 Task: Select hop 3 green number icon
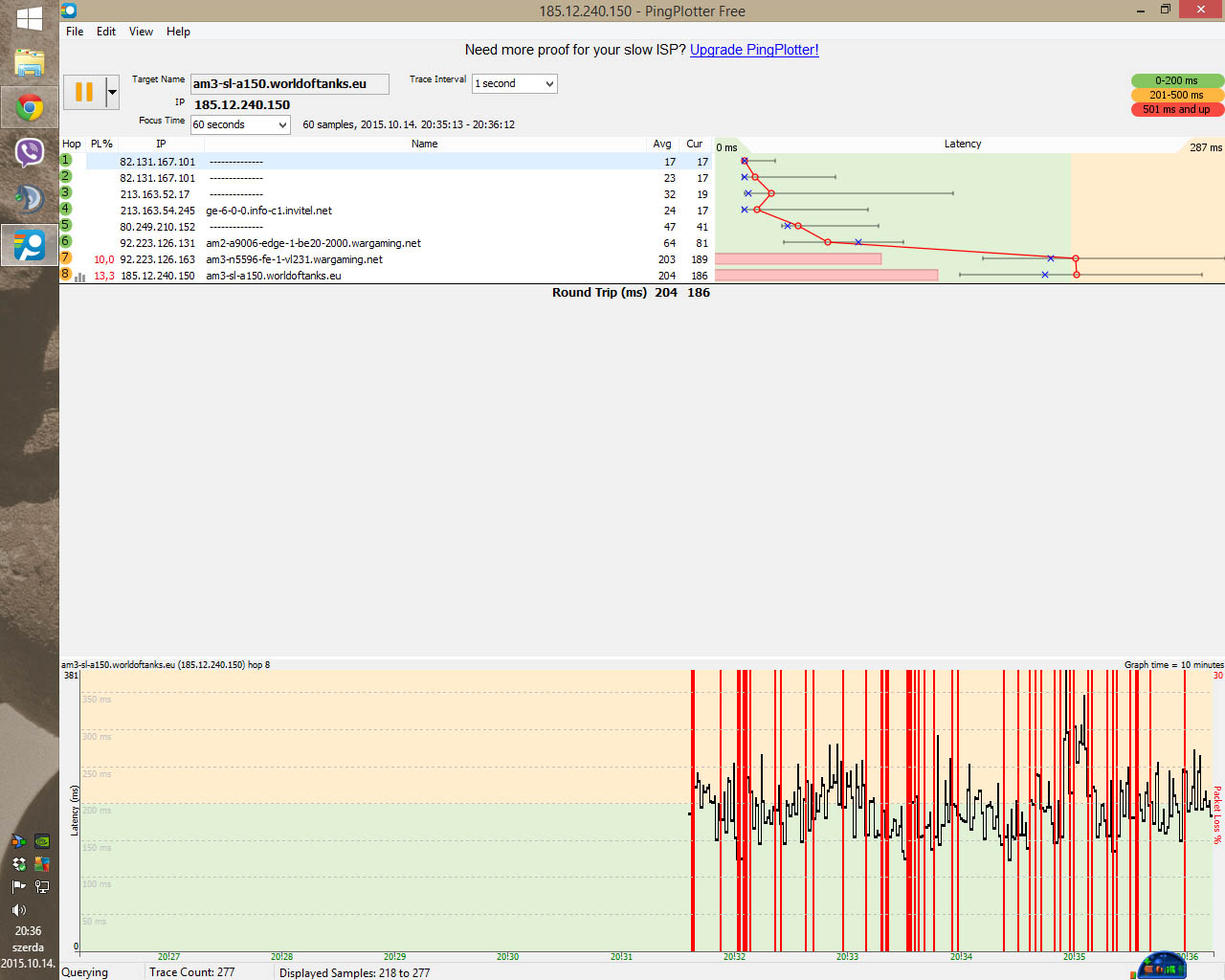66,192
